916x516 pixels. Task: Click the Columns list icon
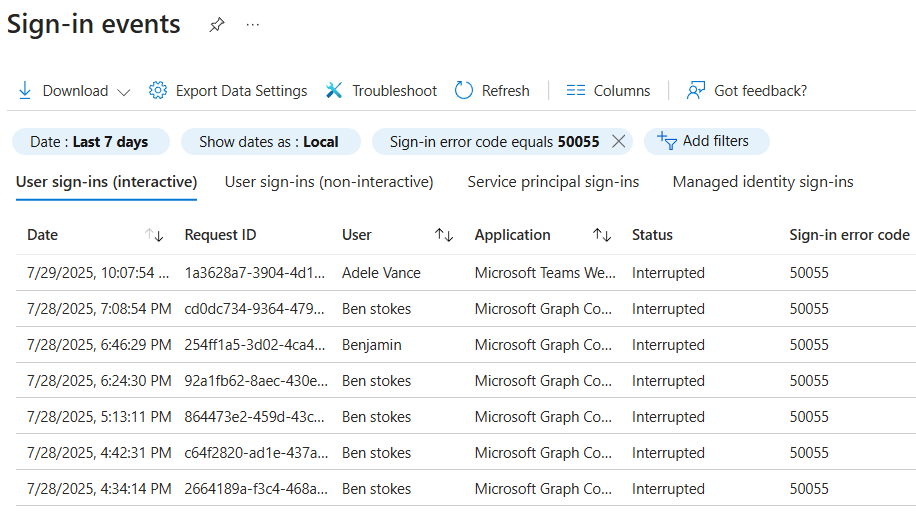coord(575,91)
